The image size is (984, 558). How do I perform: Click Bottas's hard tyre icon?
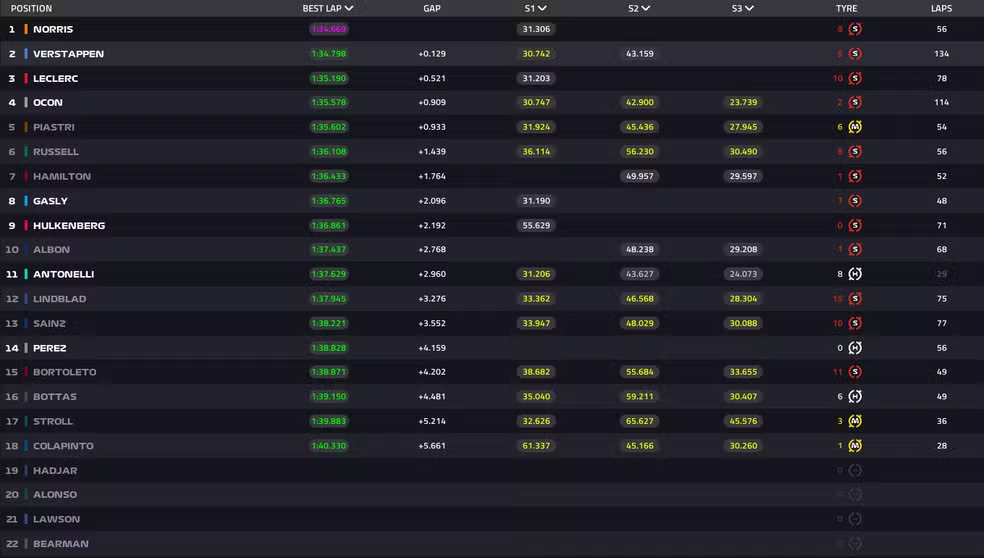pos(854,397)
